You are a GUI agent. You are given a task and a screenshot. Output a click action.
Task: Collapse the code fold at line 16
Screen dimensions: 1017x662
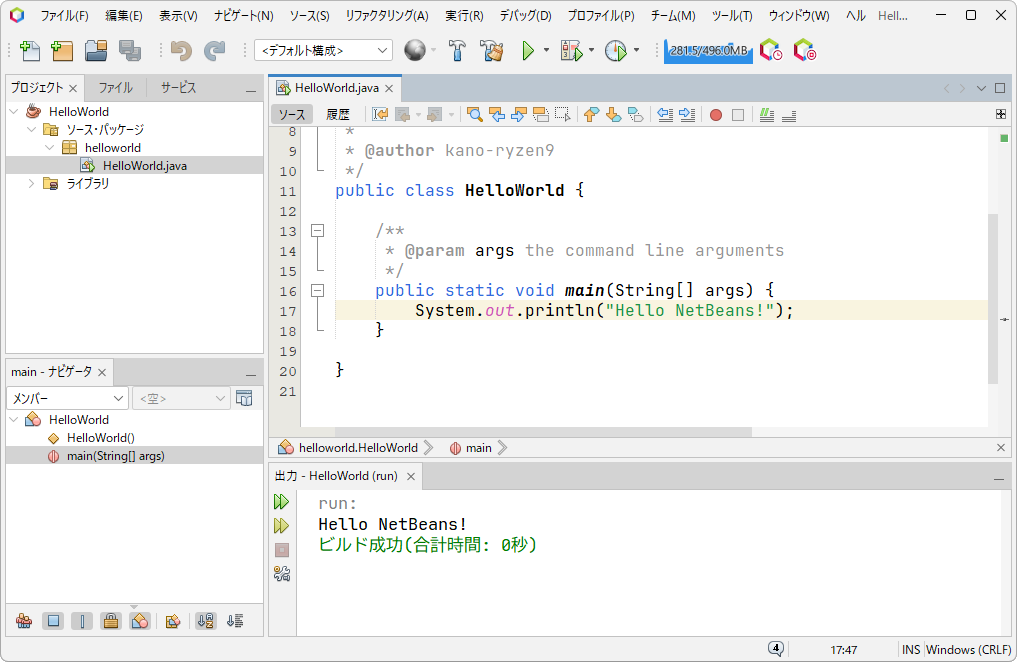coord(317,290)
